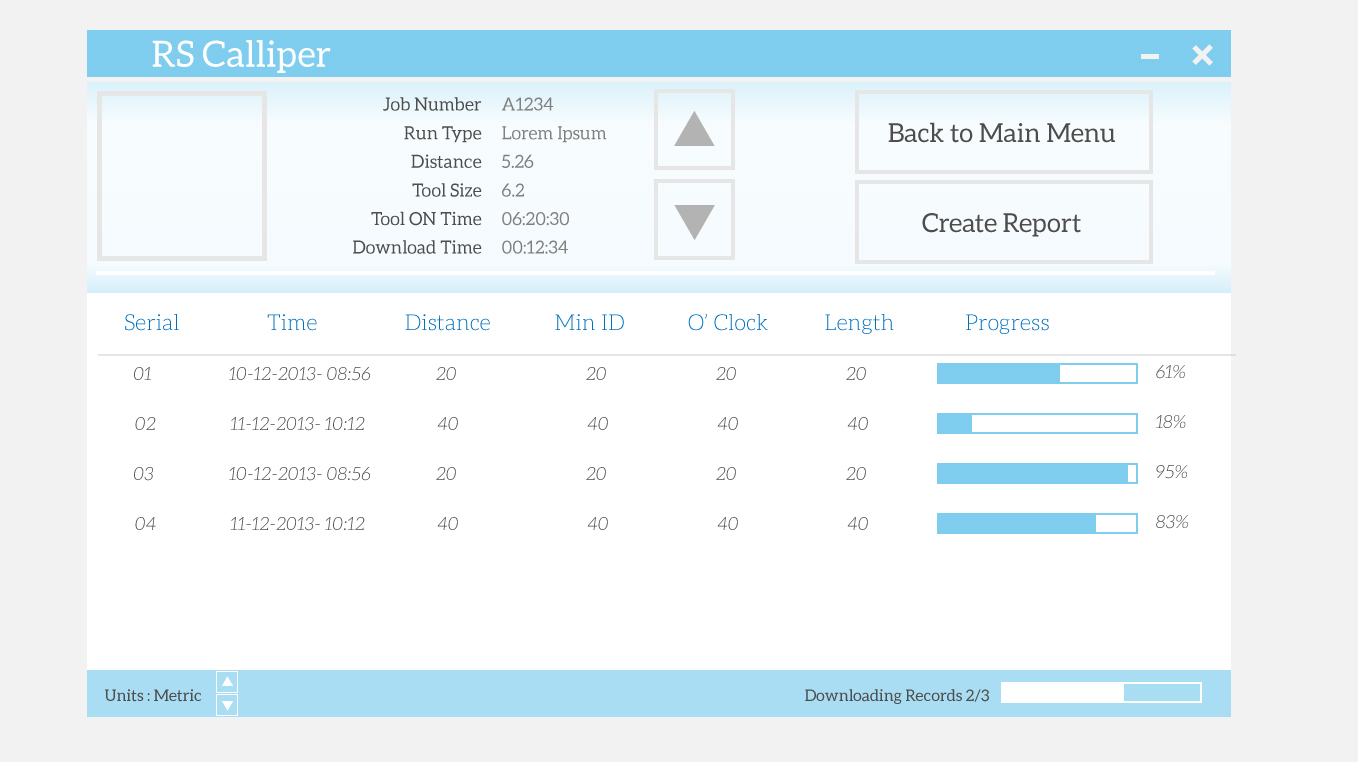Sort by Length column header
1358x762 pixels.
pyautogui.click(x=858, y=323)
